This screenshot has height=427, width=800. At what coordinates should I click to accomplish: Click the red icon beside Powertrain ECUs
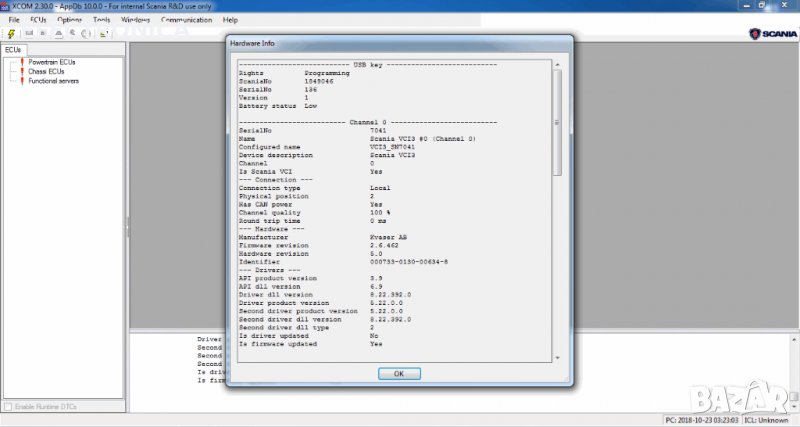22,62
